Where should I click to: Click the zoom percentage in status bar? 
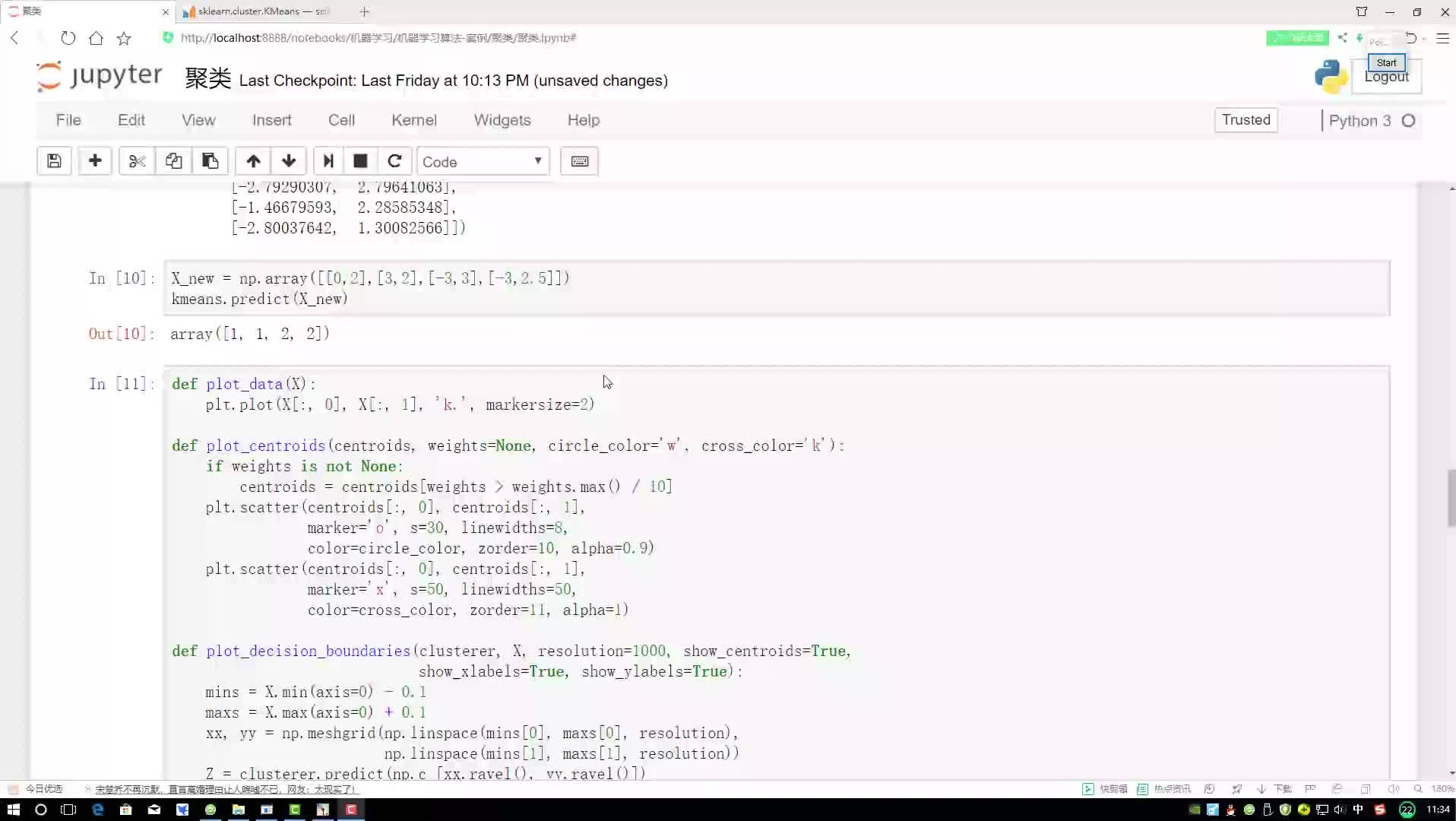pos(1441,789)
